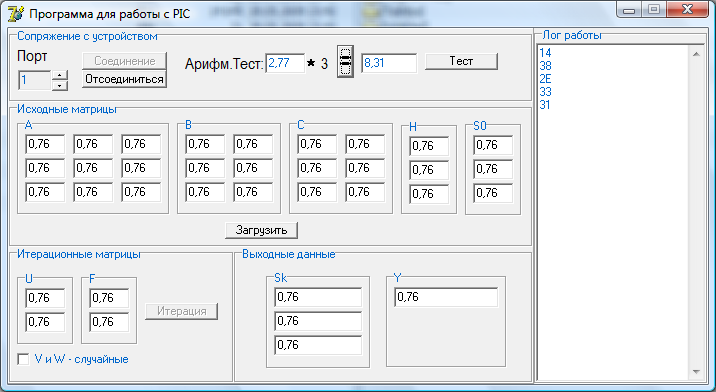The height and width of the screenshot is (392, 716).
Task: Click Загрузить to load matrices
Action: pyautogui.click(x=261, y=230)
